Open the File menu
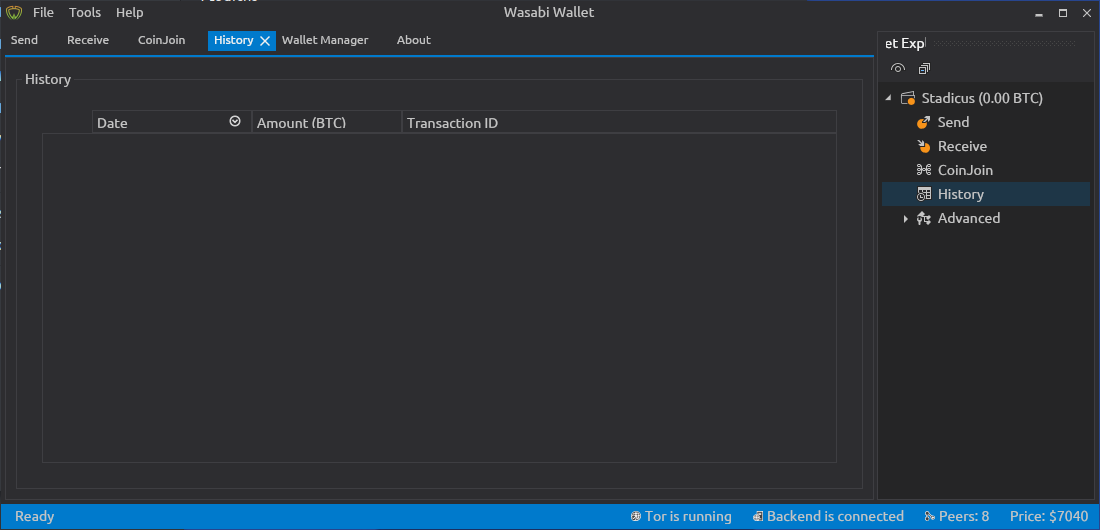 [43, 13]
